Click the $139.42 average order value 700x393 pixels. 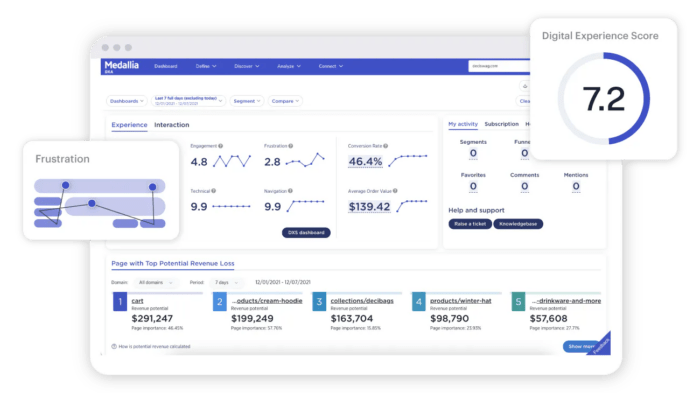(369, 207)
